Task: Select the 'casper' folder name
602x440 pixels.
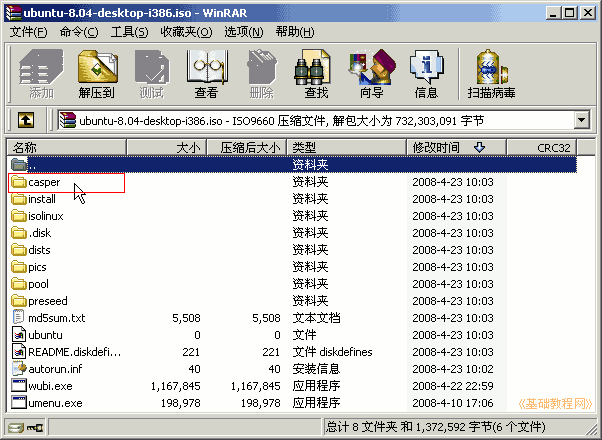Action: (x=44, y=182)
